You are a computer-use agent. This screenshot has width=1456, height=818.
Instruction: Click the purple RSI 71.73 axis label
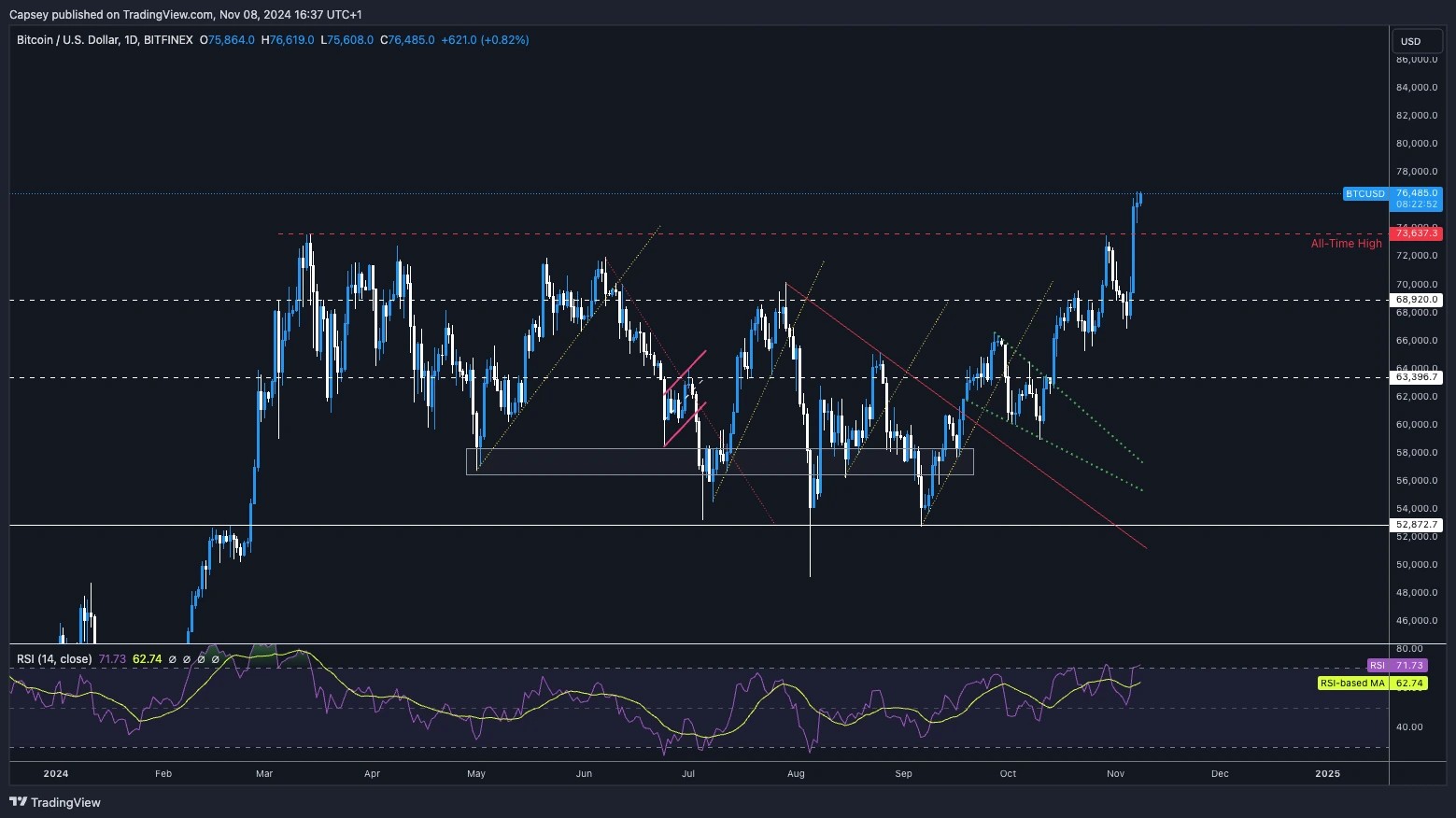point(1399,665)
